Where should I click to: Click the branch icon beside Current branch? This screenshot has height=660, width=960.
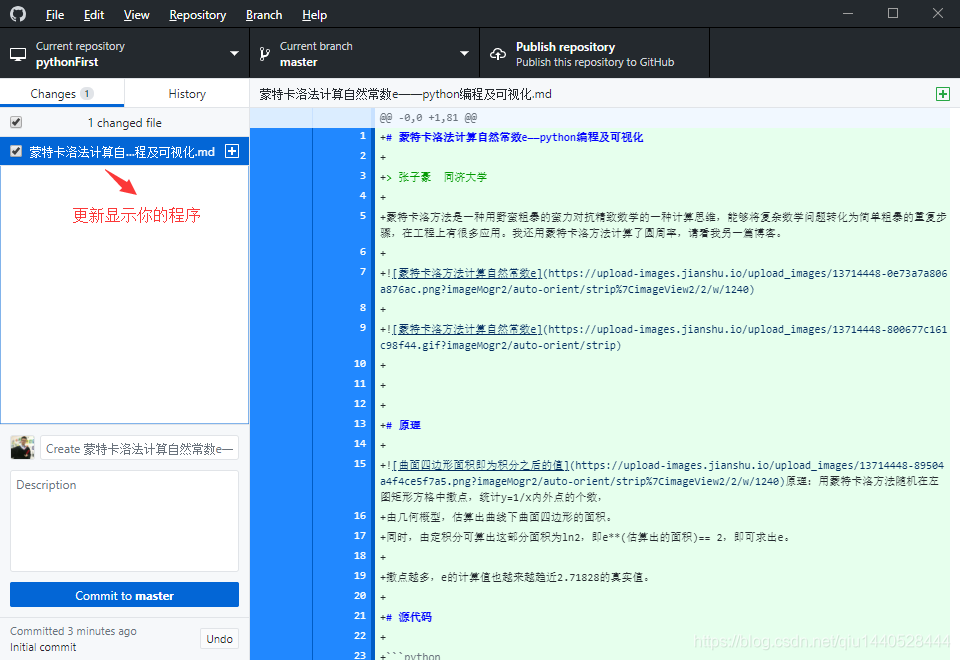point(264,54)
